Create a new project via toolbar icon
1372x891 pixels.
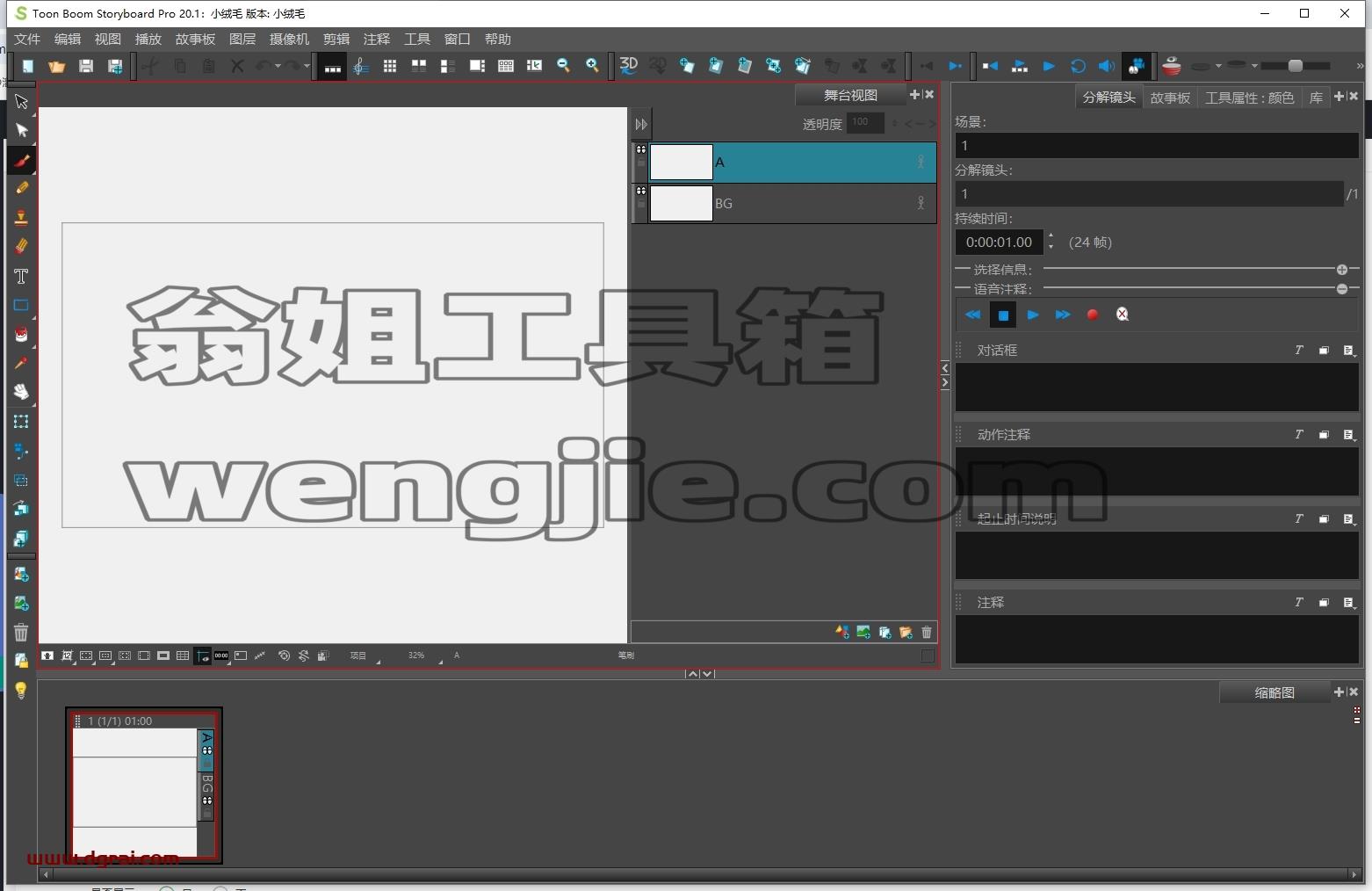(28, 66)
